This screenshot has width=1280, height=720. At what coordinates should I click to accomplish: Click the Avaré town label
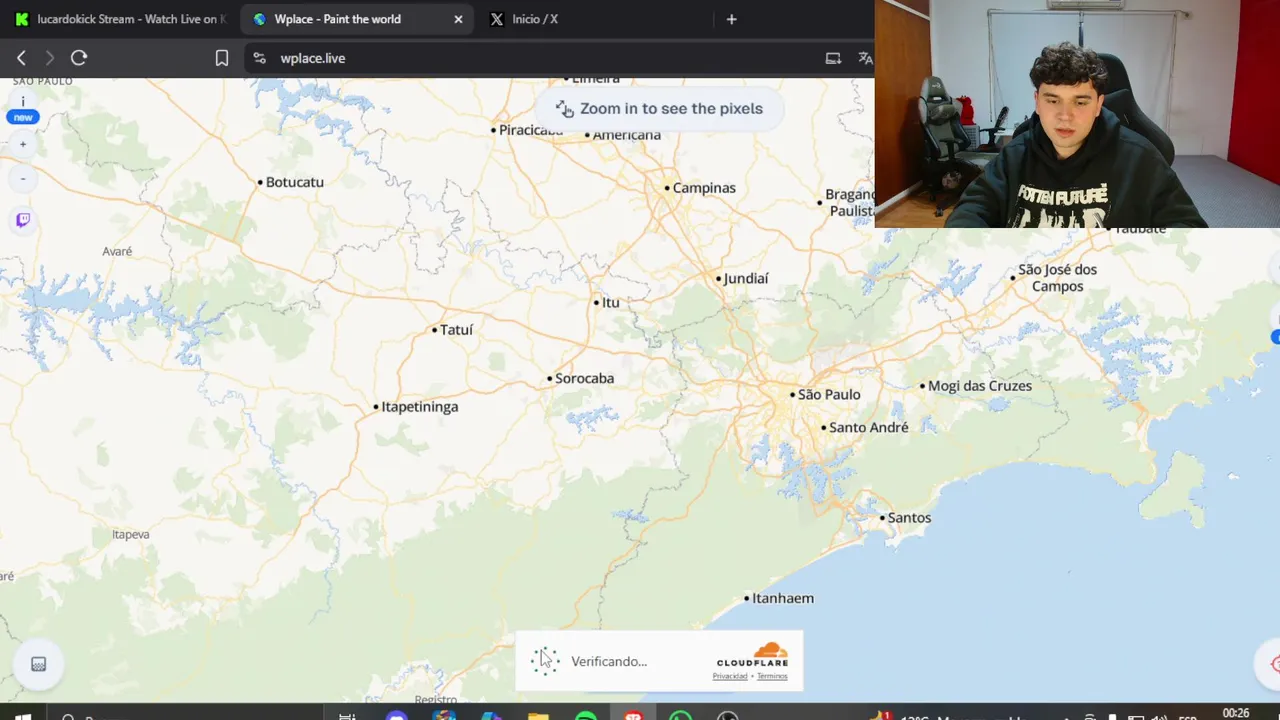click(x=117, y=252)
